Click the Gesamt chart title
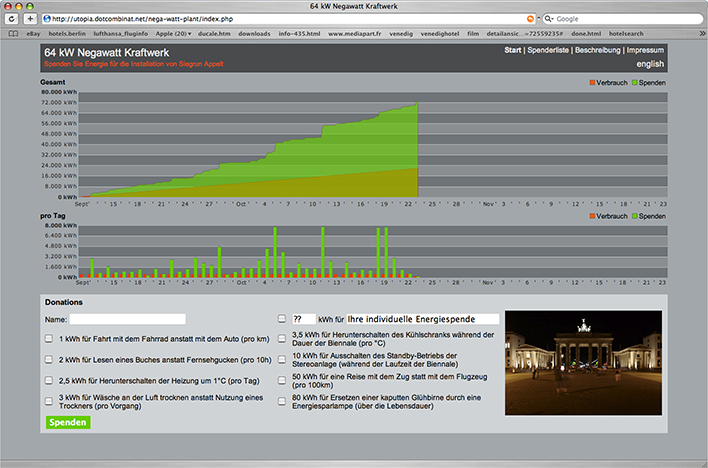Viewport: 708px width, 468px height. click(52, 82)
